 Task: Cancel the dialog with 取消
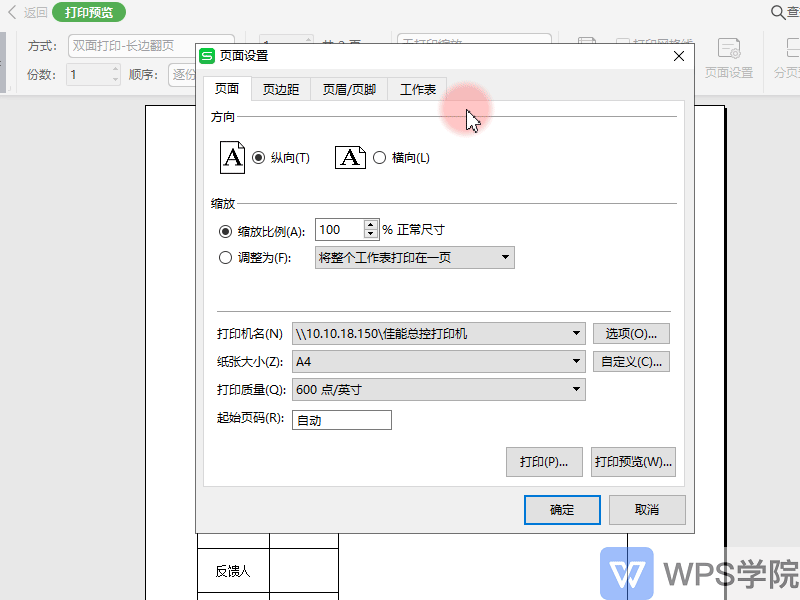pos(647,510)
